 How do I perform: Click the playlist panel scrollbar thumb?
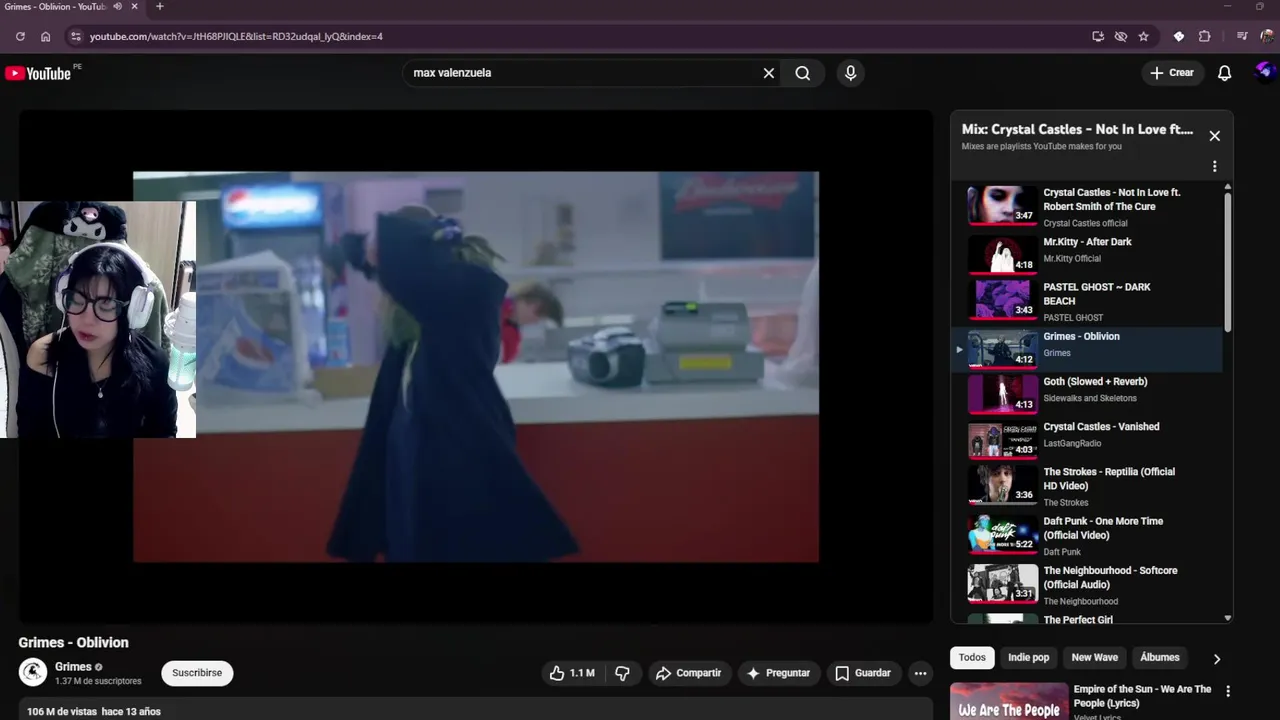[1227, 260]
